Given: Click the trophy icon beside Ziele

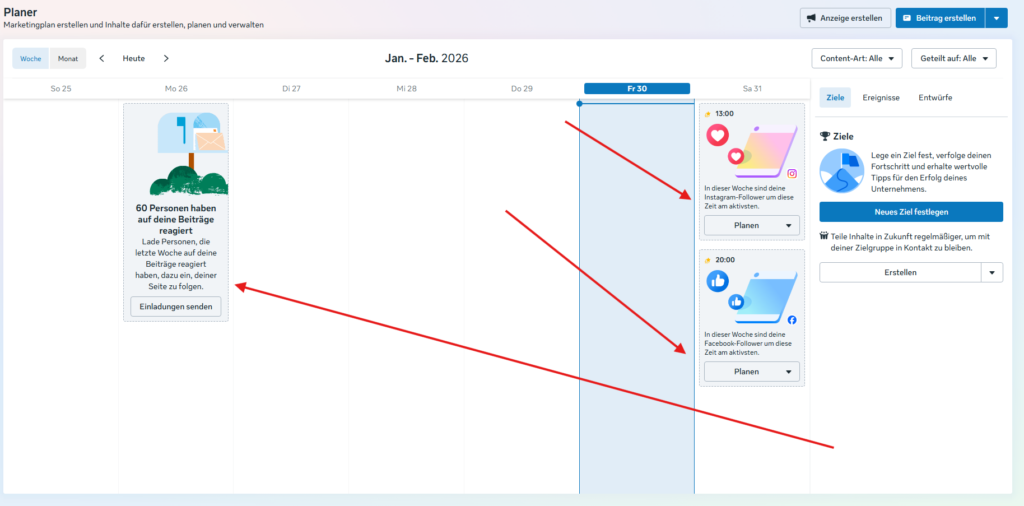Looking at the screenshot, I should pyautogui.click(x=825, y=136).
